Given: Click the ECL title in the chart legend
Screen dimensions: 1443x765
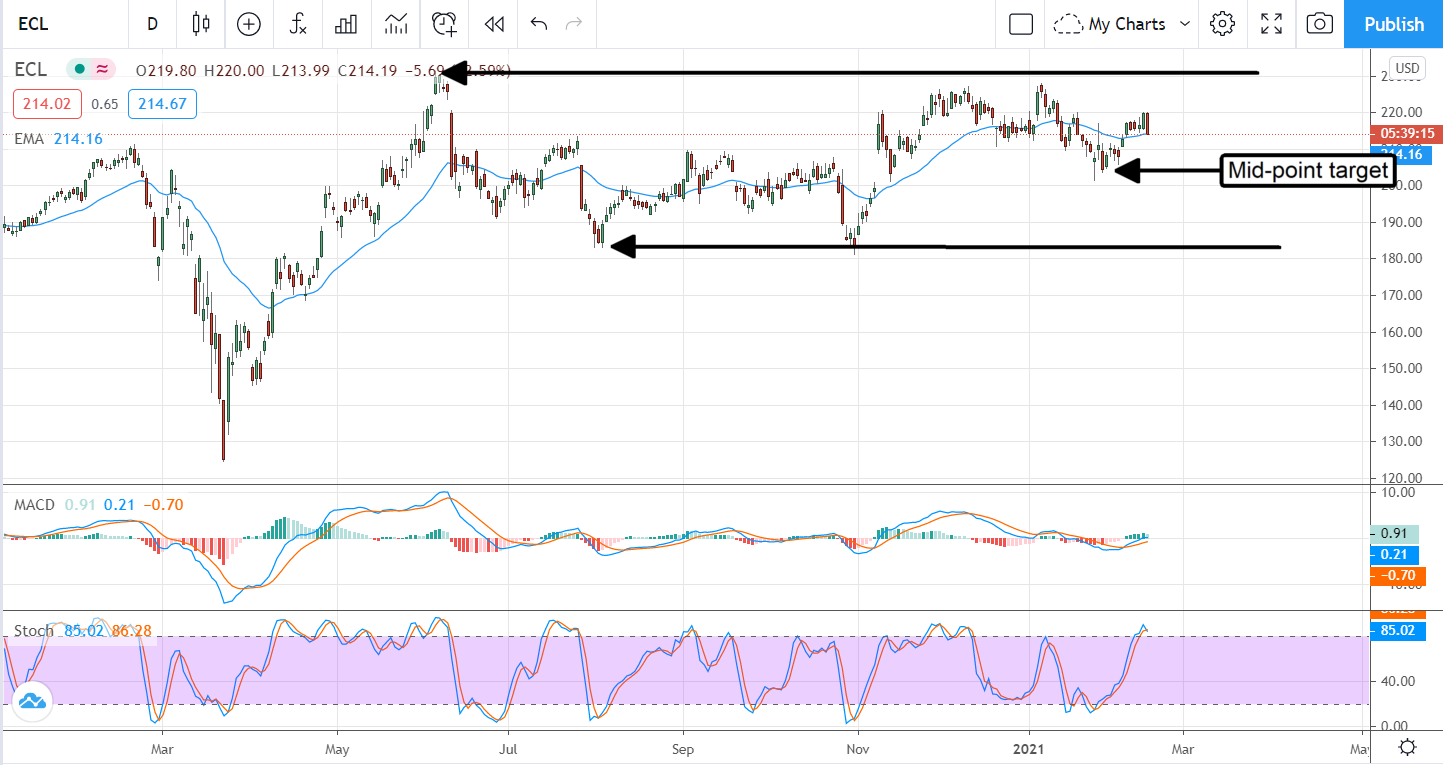Looking at the screenshot, I should click(30, 70).
